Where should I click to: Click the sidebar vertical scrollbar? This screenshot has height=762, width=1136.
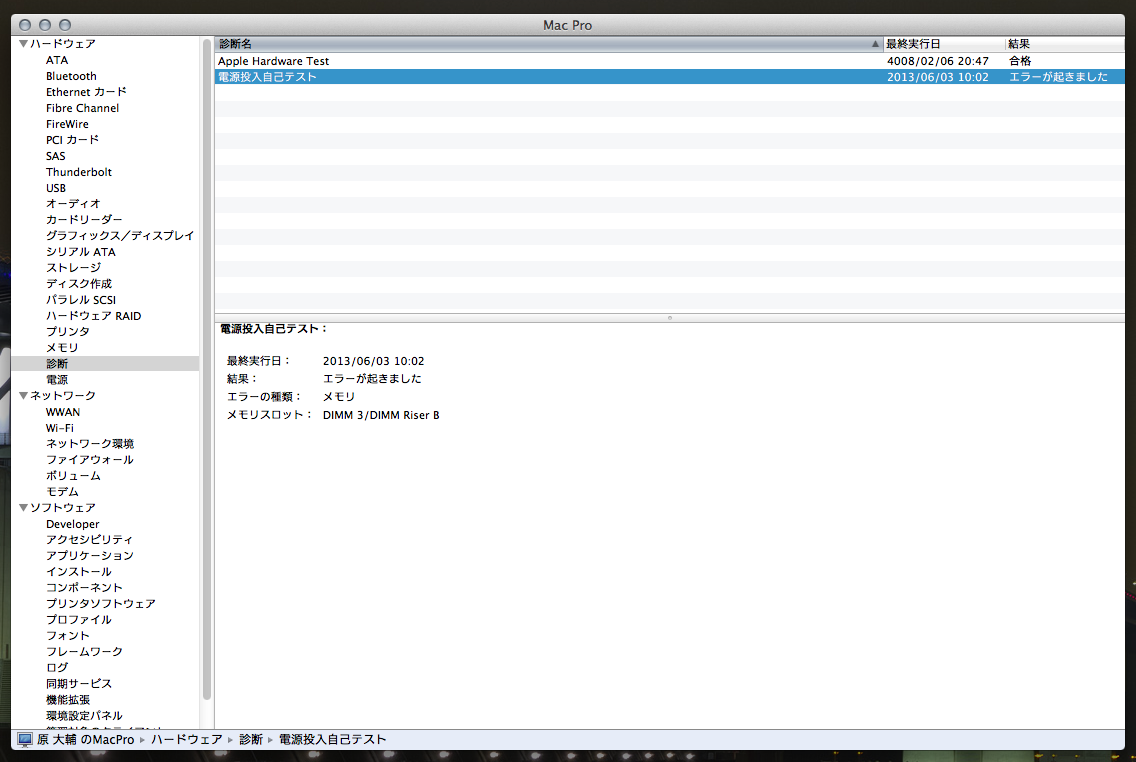coord(206,369)
